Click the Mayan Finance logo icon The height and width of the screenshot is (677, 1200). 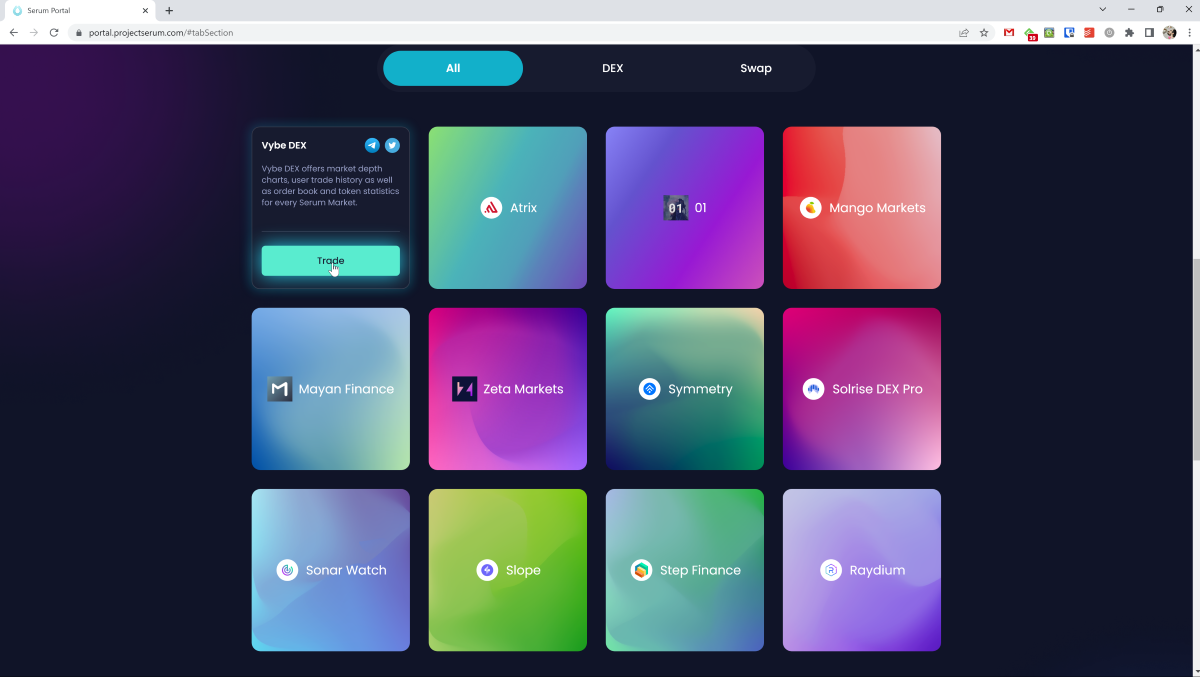tap(280, 389)
